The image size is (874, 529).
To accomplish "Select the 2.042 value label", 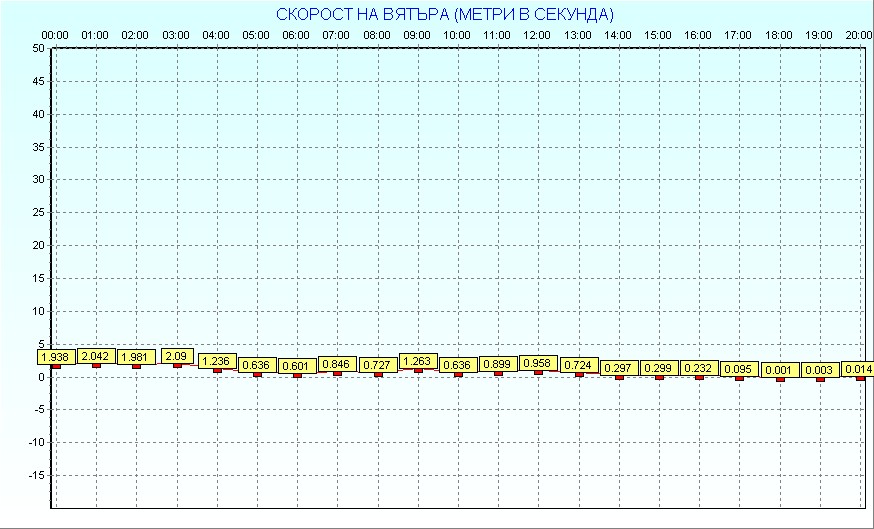I will (96, 356).
